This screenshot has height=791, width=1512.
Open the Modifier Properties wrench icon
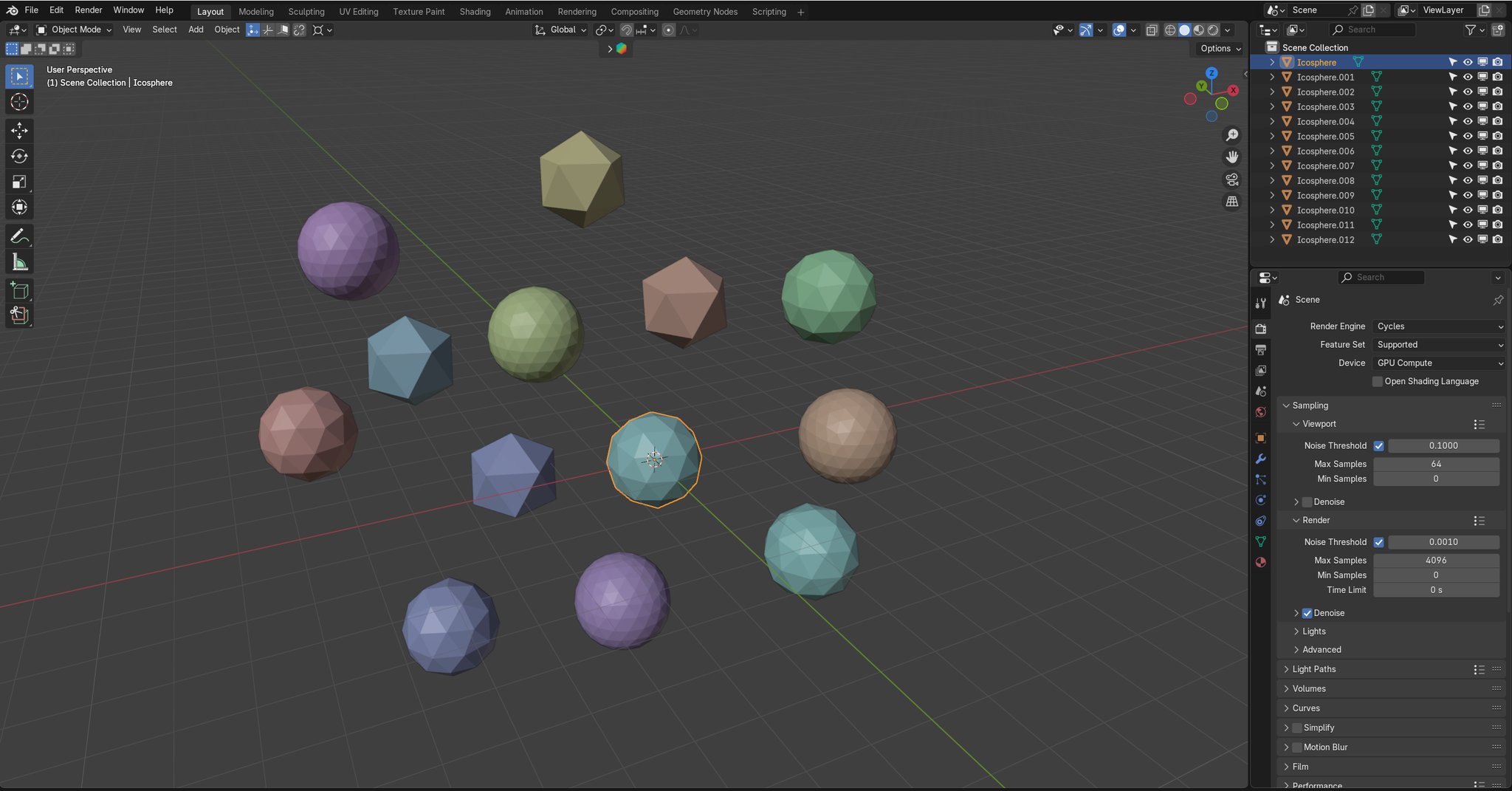(1262, 459)
